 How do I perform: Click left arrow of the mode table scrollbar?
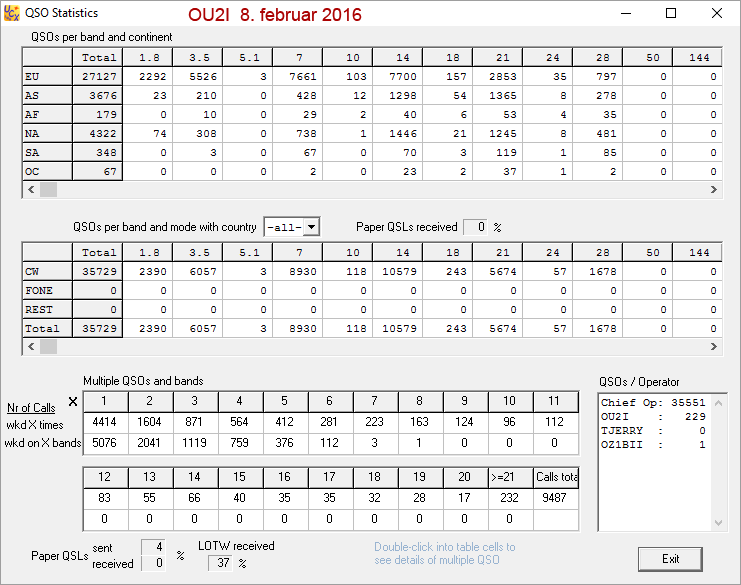tap(30, 346)
